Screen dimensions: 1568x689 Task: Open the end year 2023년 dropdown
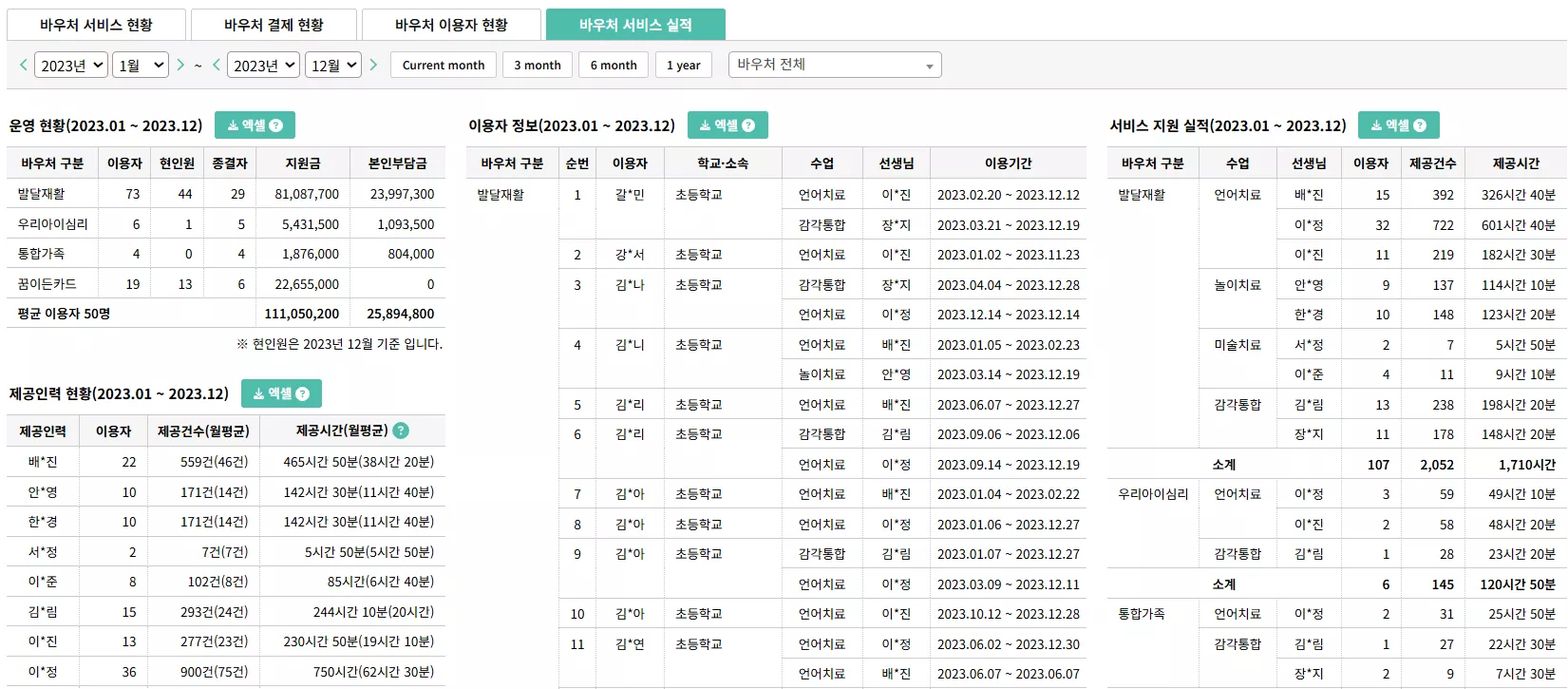[x=264, y=65]
